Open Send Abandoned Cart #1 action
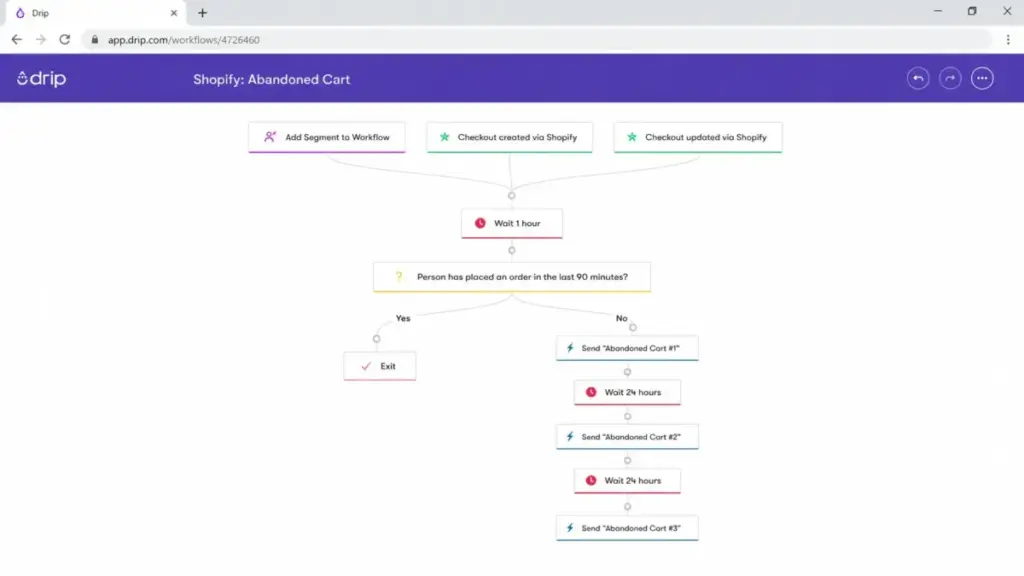Viewport: 1024px width, 576px height. point(627,348)
